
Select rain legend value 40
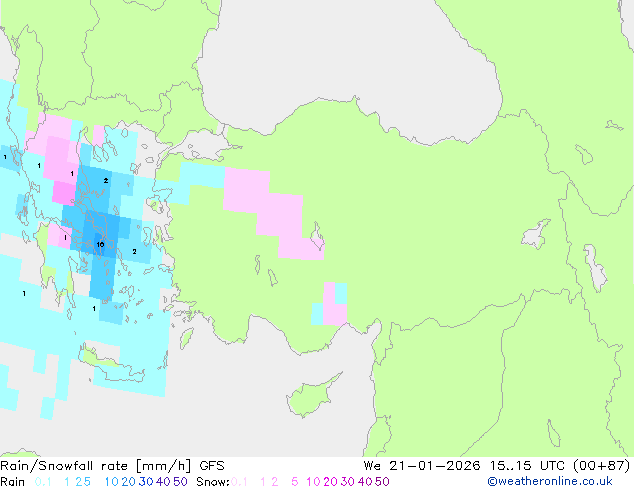click(x=163, y=482)
